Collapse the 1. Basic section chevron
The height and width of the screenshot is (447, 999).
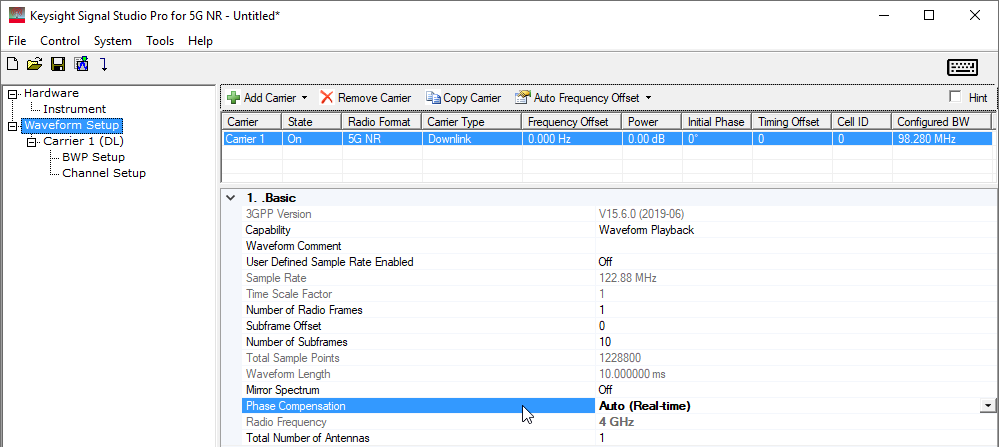pyautogui.click(x=231, y=198)
